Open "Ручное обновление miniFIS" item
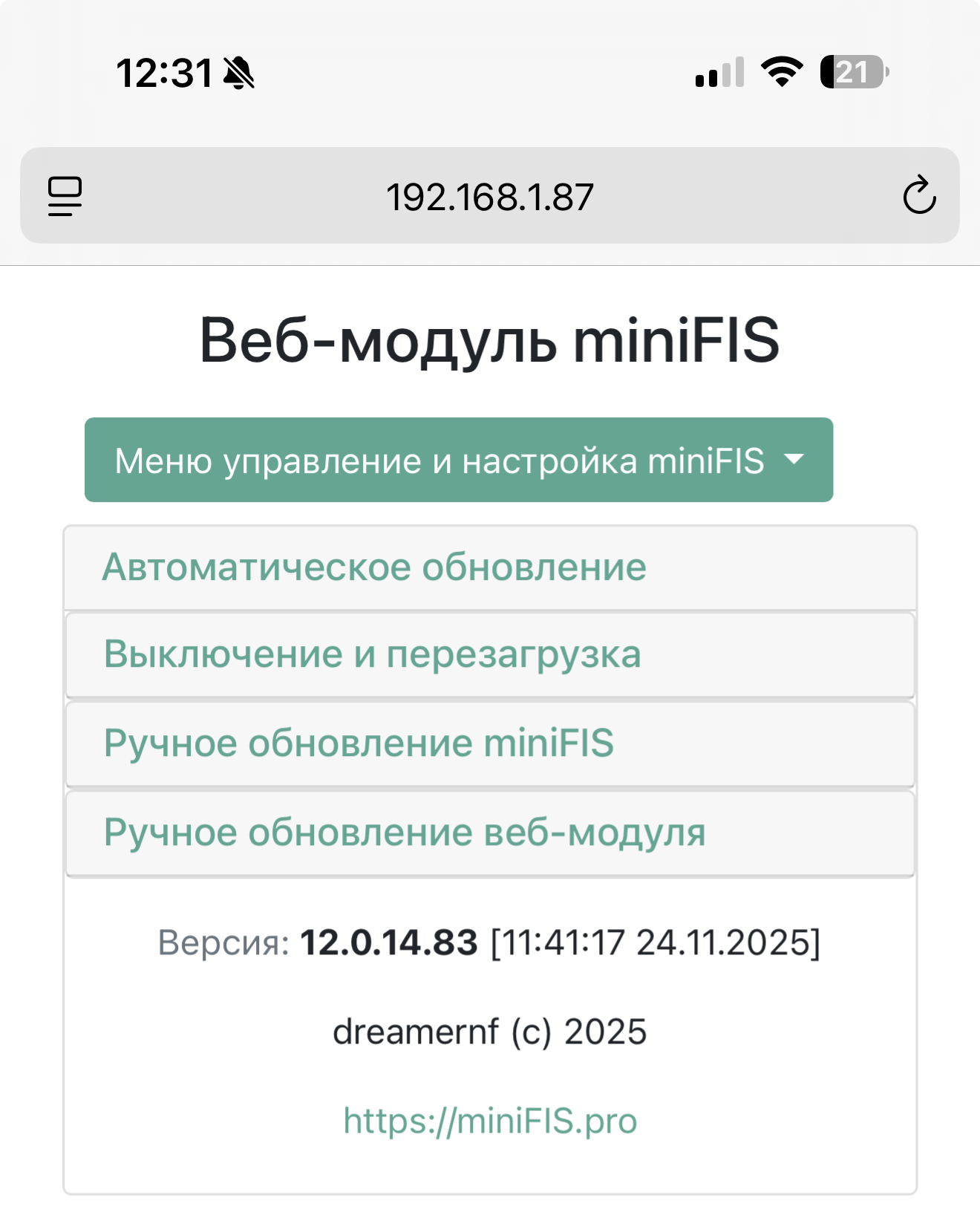Screen dimensions: 980x1218 pyautogui.click(x=359, y=743)
